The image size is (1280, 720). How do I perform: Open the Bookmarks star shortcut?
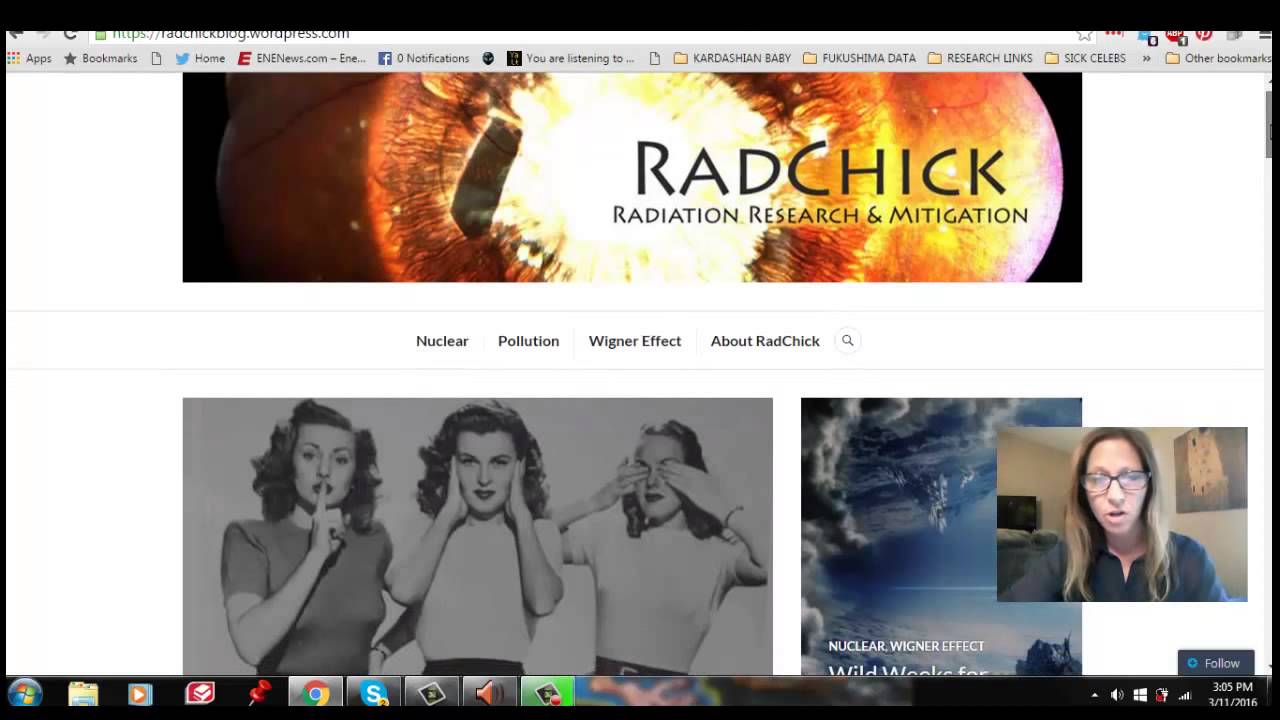(x=100, y=58)
